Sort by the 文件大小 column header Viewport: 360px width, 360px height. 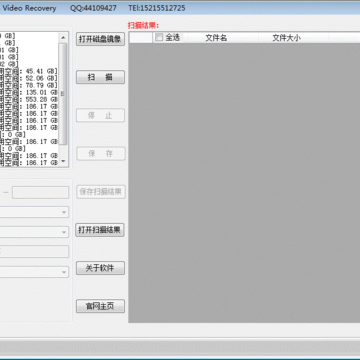286,38
